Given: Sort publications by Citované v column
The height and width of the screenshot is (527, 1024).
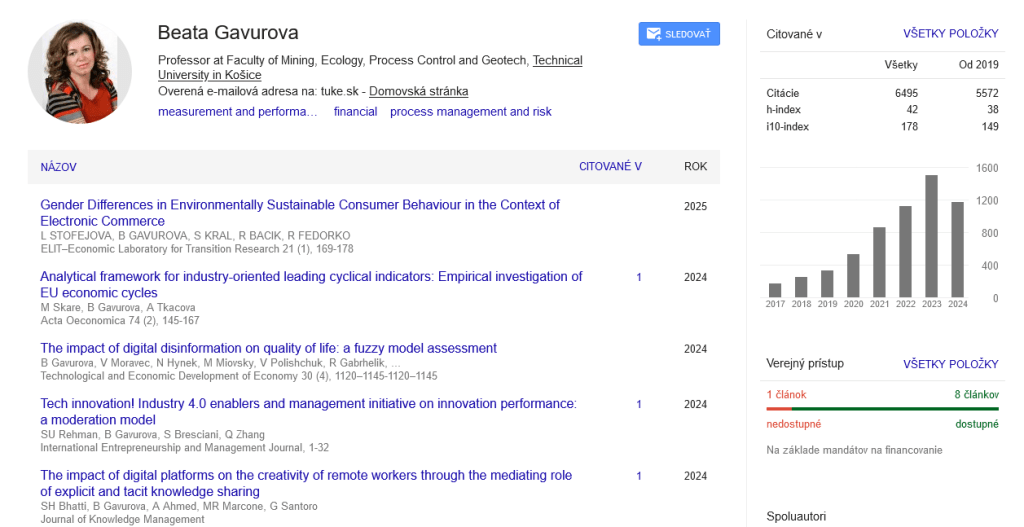Looking at the screenshot, I should point(610,167).
